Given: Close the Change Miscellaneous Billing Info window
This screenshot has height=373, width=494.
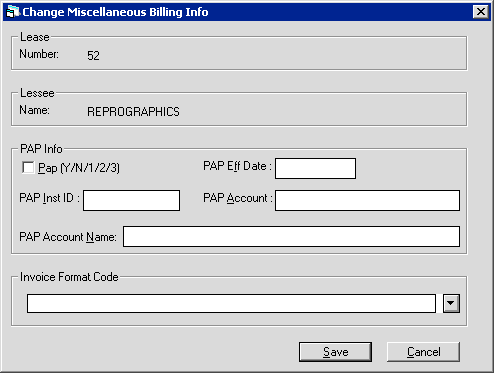Looking at the screenshot, I should (x=481, y=12).
